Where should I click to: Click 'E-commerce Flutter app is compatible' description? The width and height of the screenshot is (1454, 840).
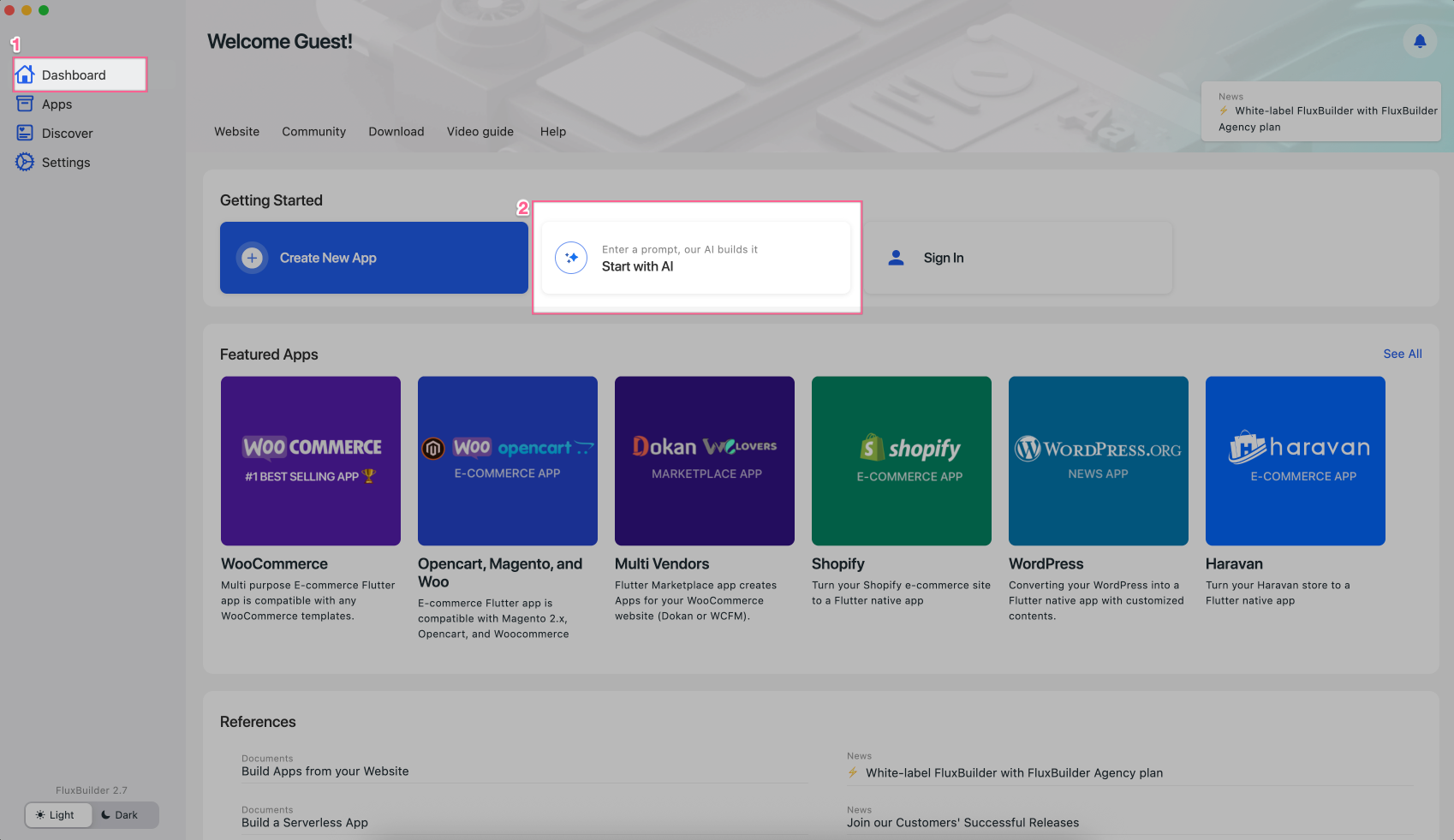click(x=493, y=619)
